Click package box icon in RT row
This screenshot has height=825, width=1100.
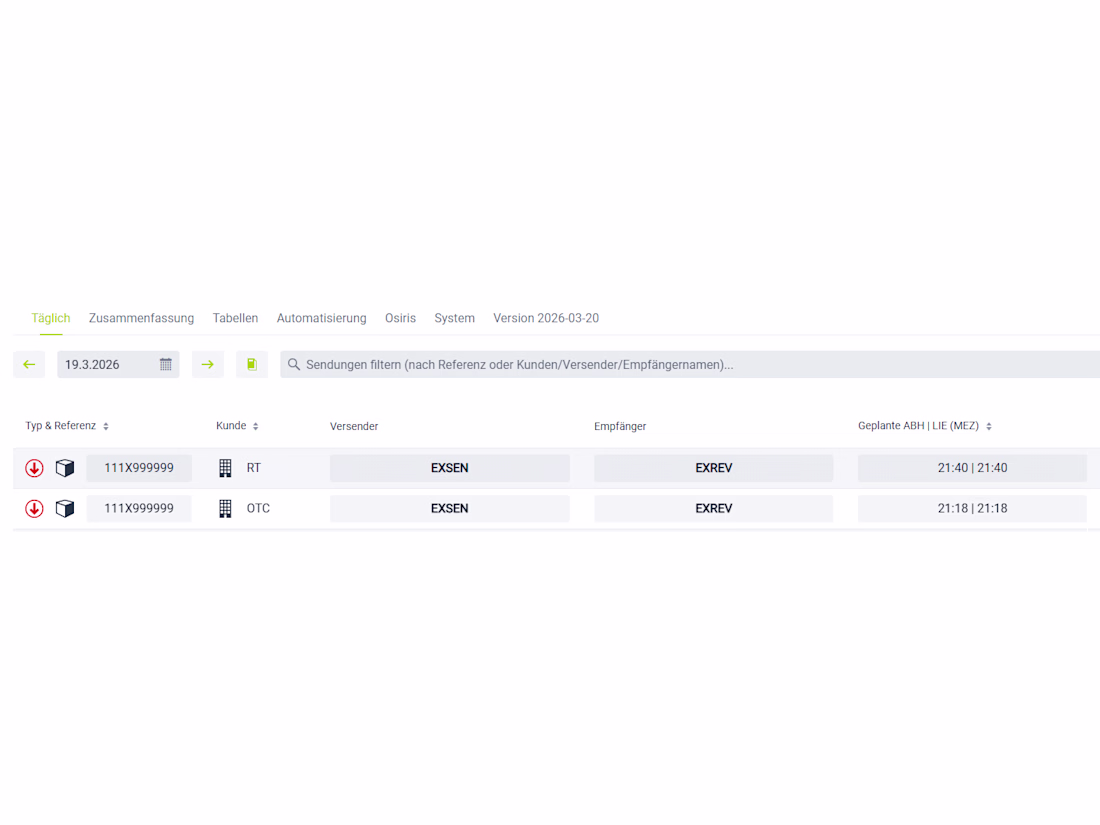click(x=65, y=468)
